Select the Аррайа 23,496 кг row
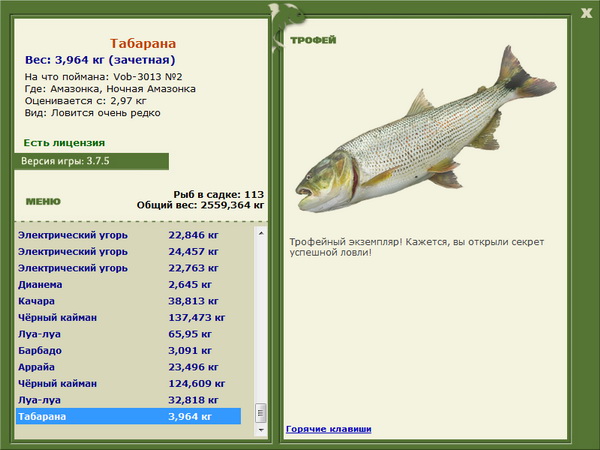The image size is (600, 450). 129,367
